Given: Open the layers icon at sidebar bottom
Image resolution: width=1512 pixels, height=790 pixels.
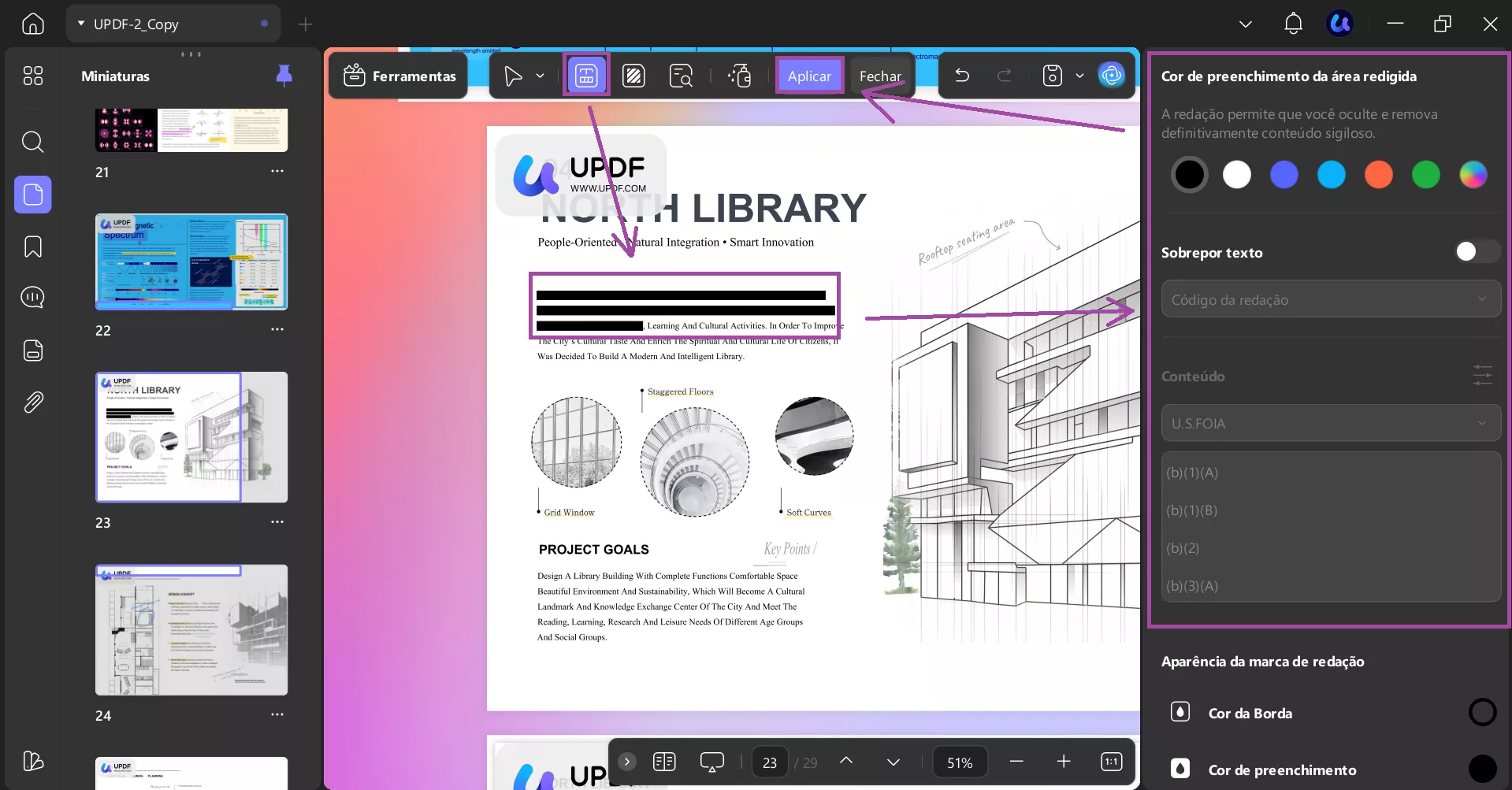Looking at the screenshot, I should click(x=33, y=761).
